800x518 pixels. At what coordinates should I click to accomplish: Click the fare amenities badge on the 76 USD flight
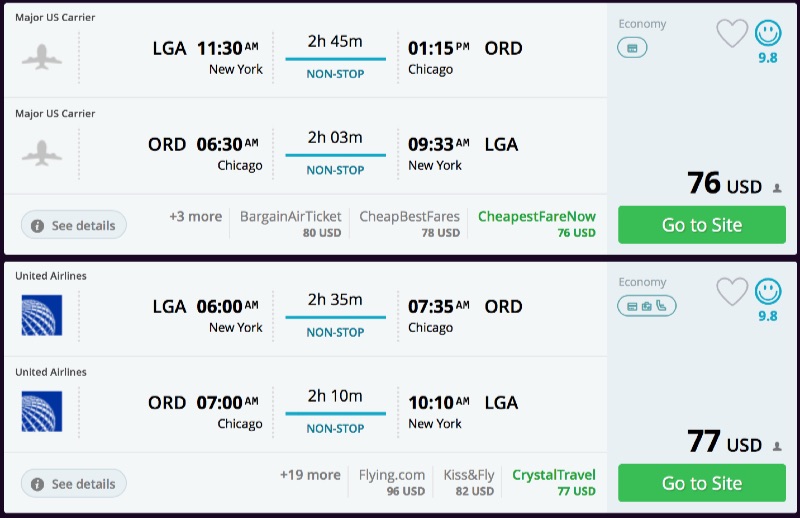click(x=632, y=47)
